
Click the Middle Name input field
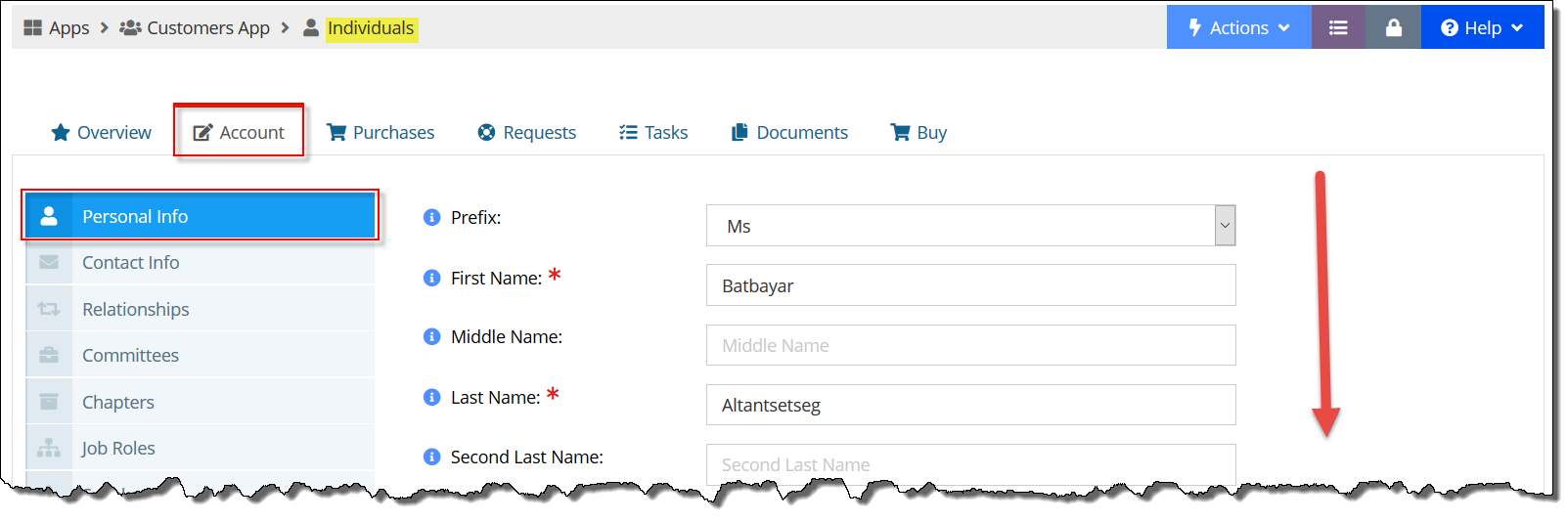coord(970,345)
